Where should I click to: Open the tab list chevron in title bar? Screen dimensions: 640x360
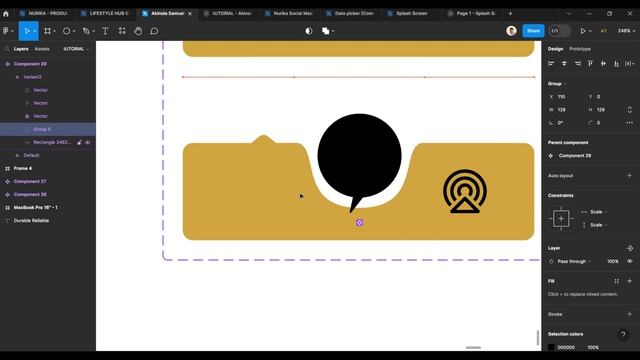(x=569, y=13)
